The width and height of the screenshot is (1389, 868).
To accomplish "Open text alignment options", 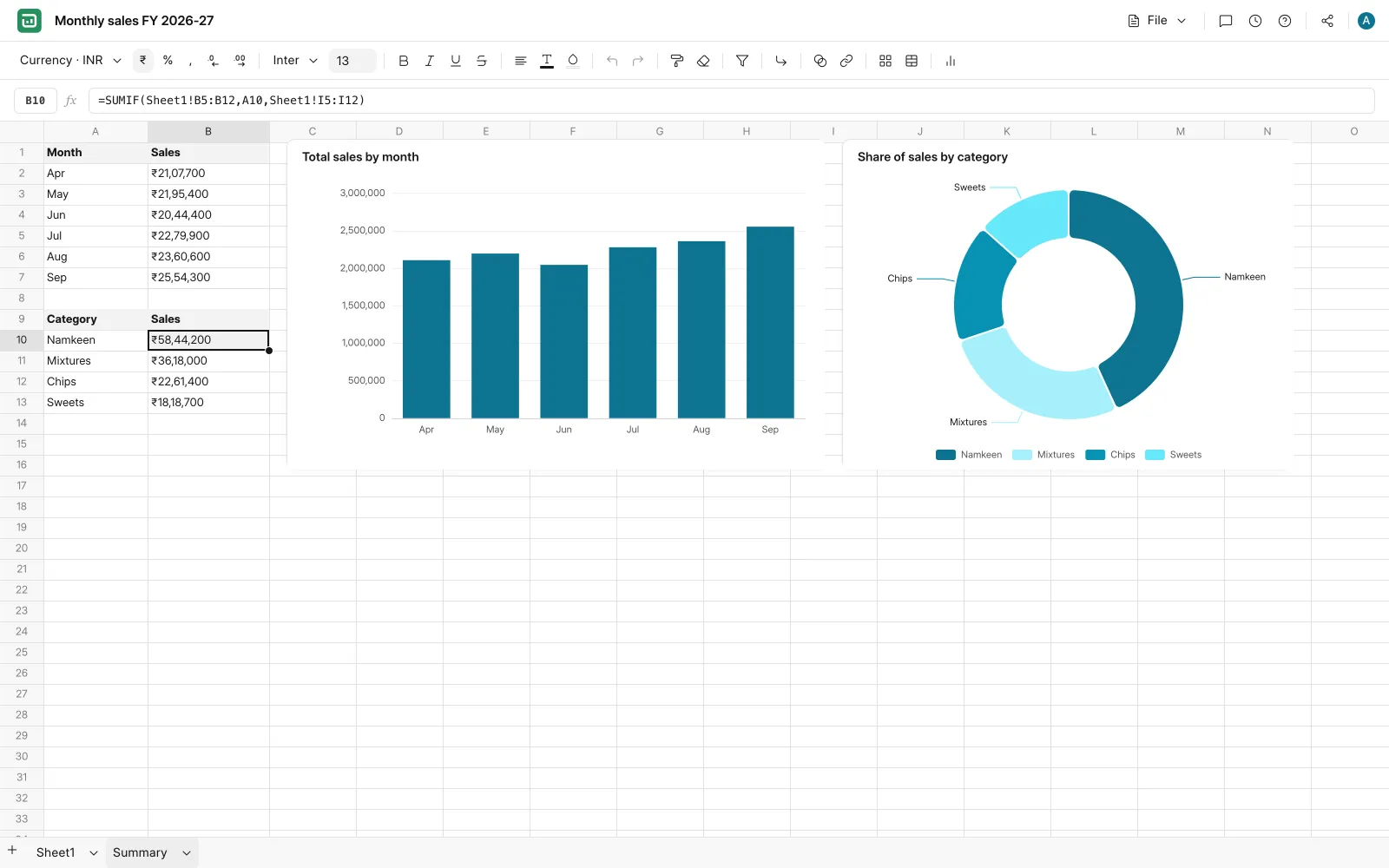I will pos(521,61).
